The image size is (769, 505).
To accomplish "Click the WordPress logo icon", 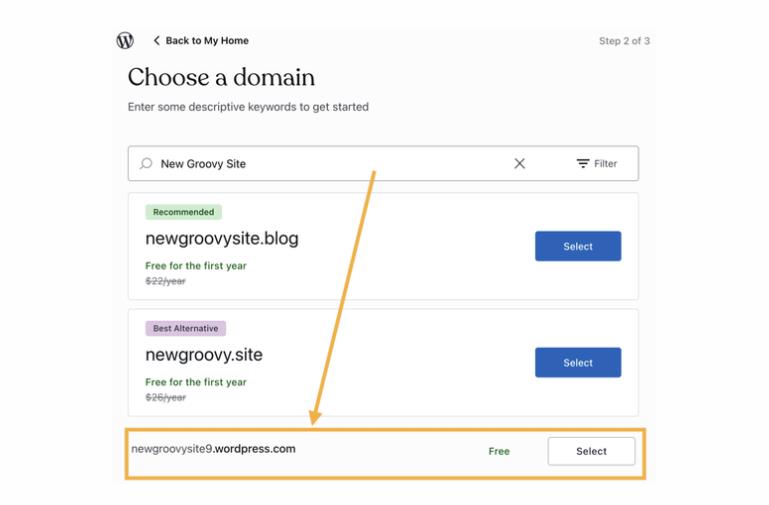I will coord(125,41).
